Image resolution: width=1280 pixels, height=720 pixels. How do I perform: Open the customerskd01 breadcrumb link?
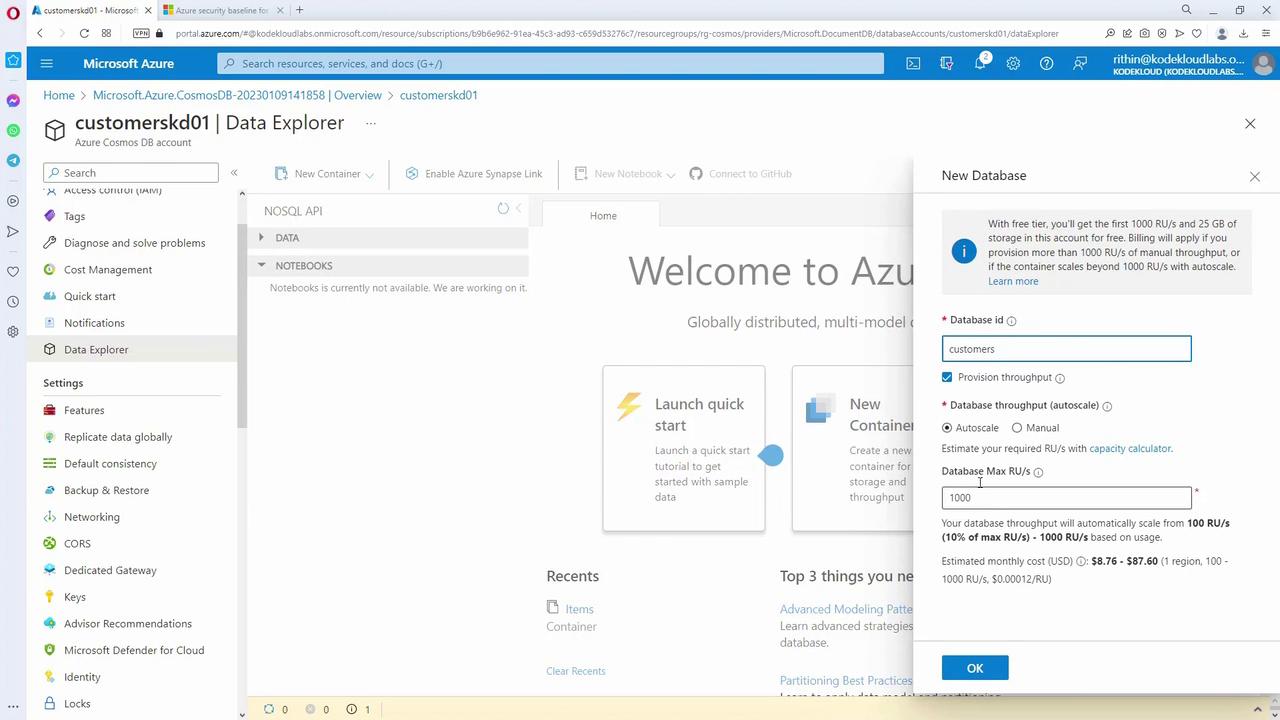[439, 95]
